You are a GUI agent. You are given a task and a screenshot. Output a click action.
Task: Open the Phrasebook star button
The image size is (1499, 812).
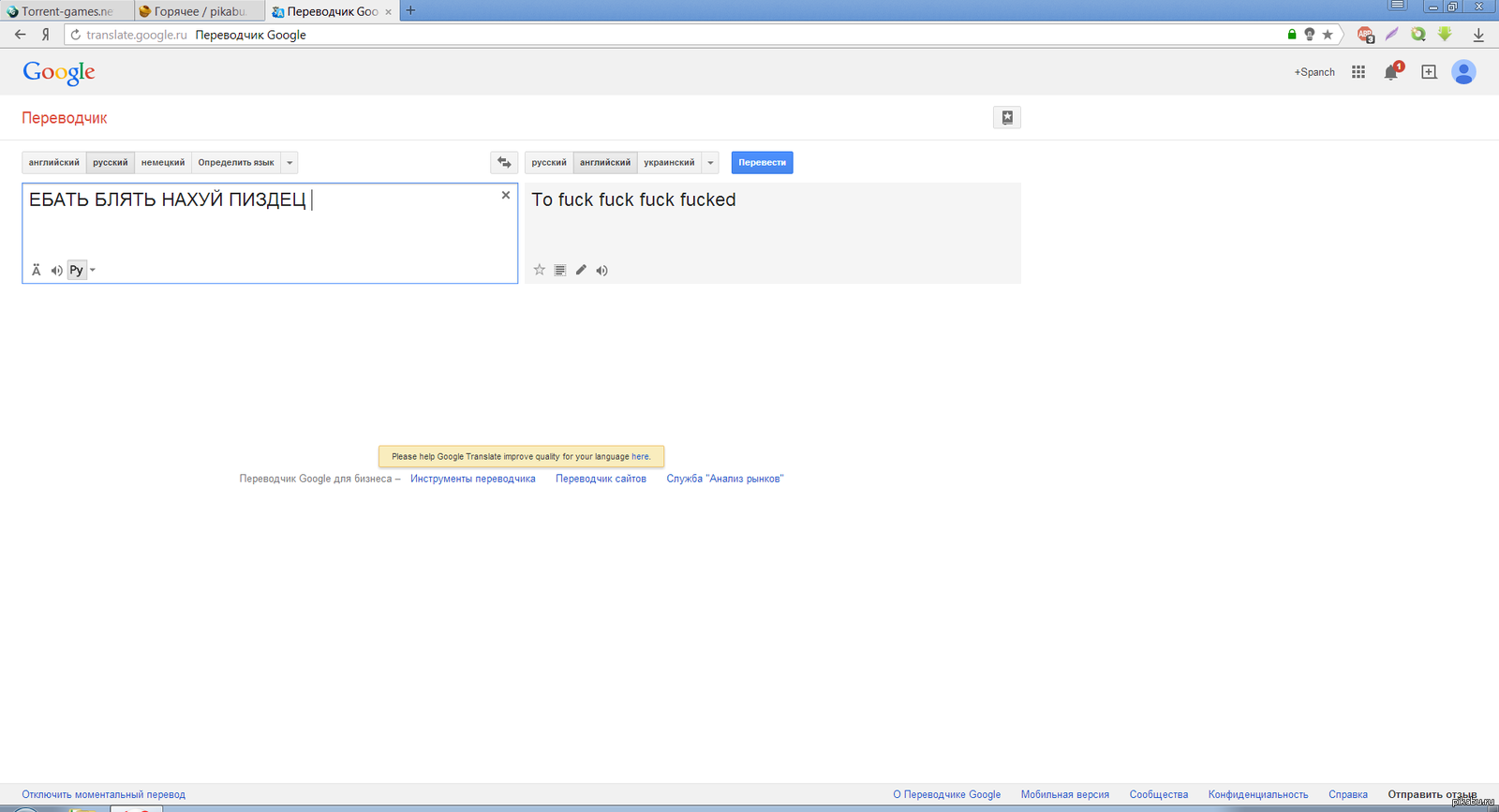[1007, 117]
